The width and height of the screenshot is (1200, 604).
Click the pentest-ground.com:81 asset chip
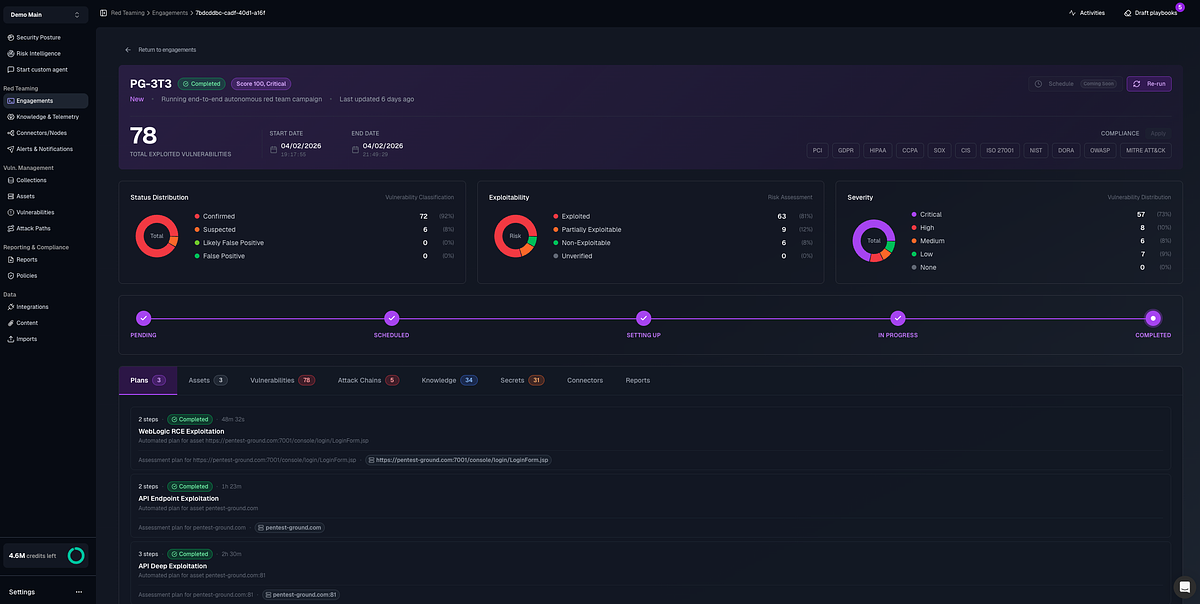click(x=301, y=595)
